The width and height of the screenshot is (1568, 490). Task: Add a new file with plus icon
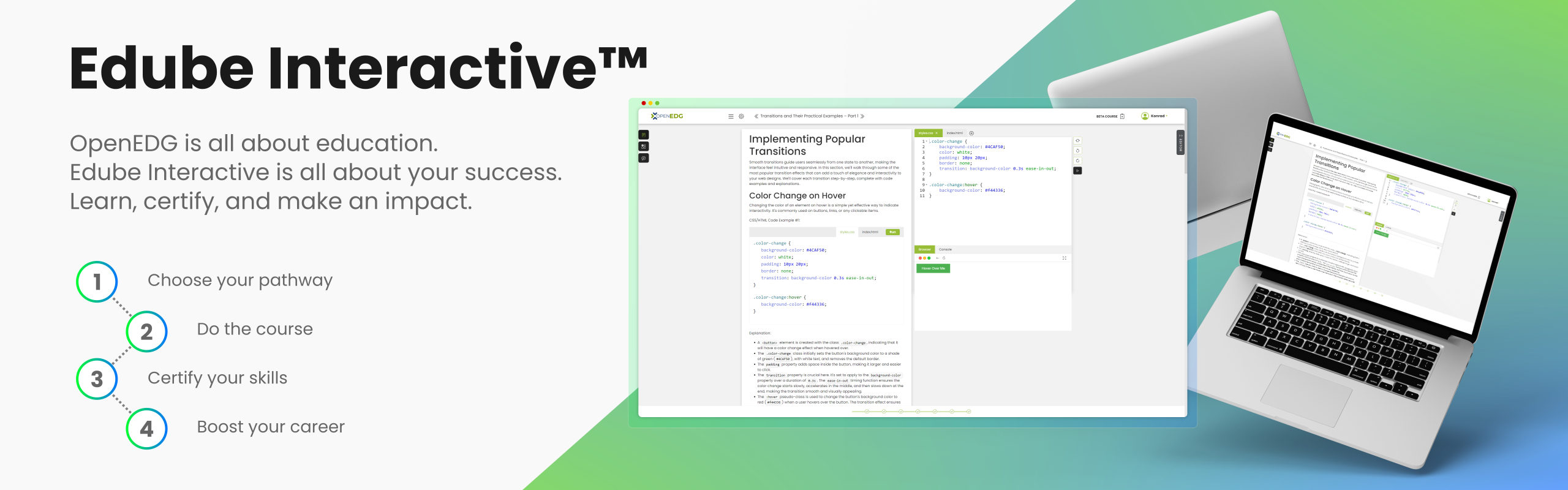971,133
